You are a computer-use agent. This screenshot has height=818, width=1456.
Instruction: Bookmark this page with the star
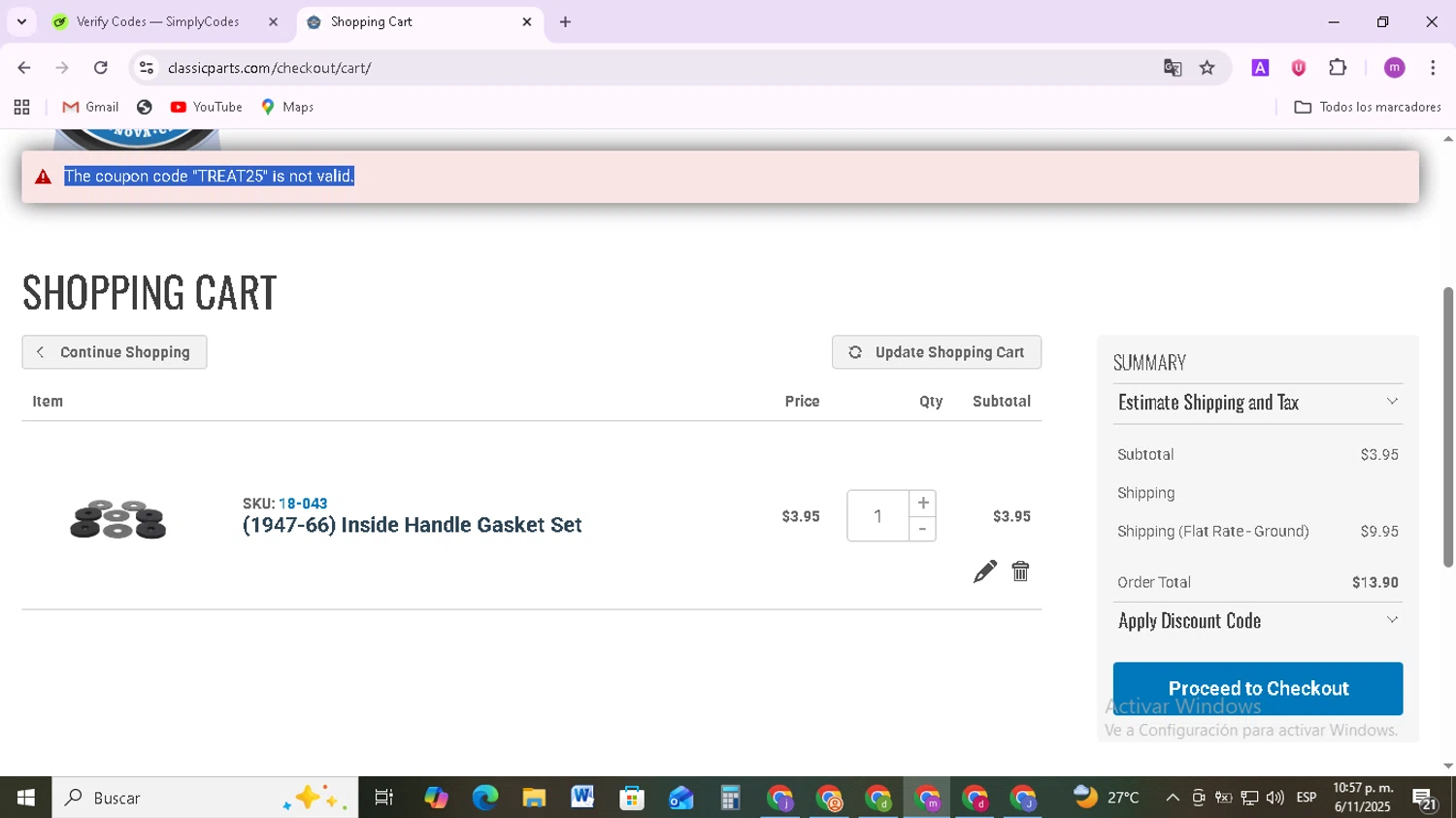[1208, 68]
